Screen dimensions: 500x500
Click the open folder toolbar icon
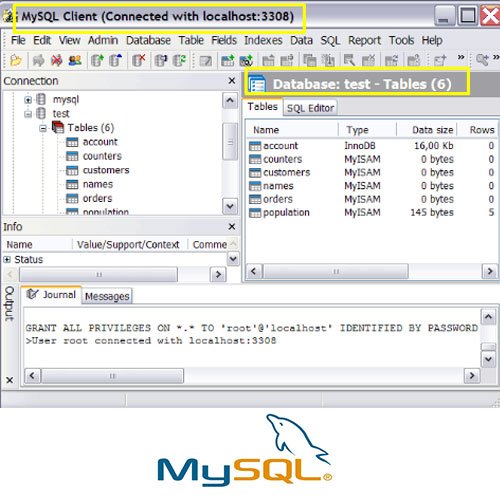[16, 60]
